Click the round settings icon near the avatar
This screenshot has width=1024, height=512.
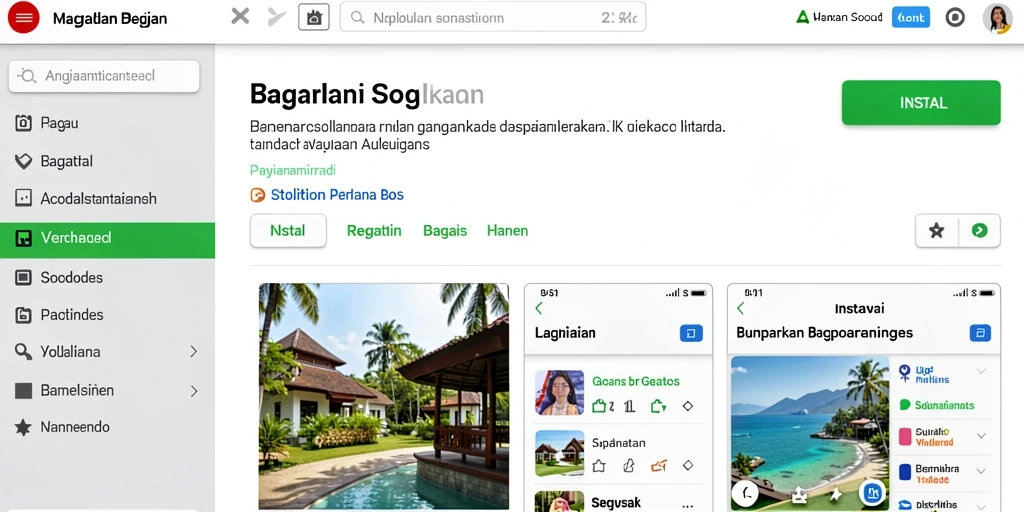click(955, 18)
